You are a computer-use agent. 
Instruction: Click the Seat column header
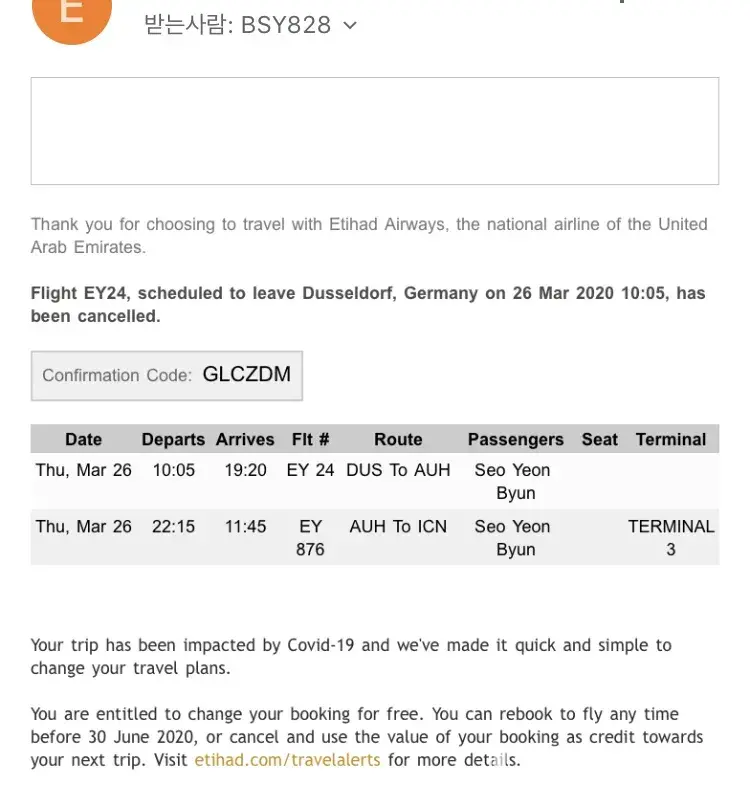[600, 439]
